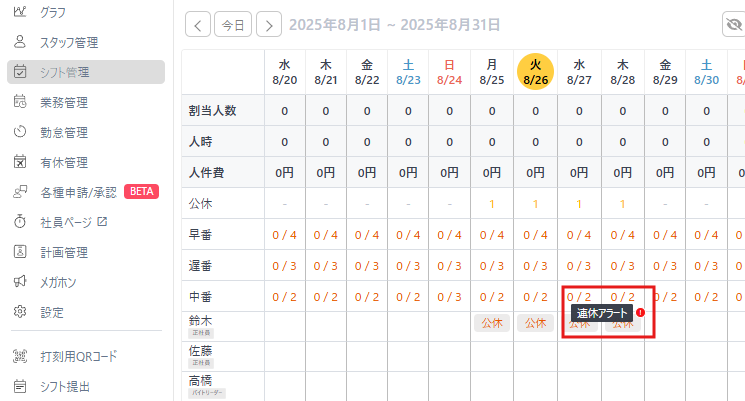Toggle visibility with the eye-slash button
The image size is (745, 401).
click(732, 25)
